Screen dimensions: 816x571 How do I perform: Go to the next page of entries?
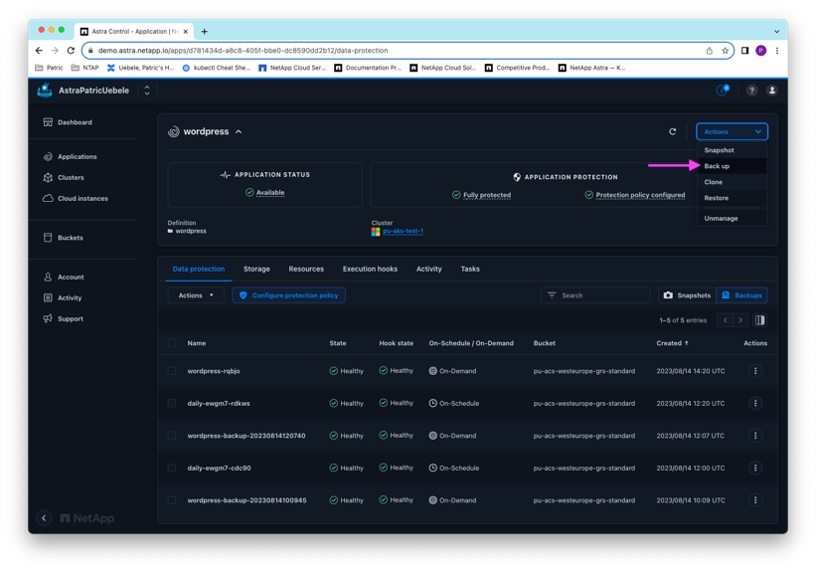coord(741,320)
